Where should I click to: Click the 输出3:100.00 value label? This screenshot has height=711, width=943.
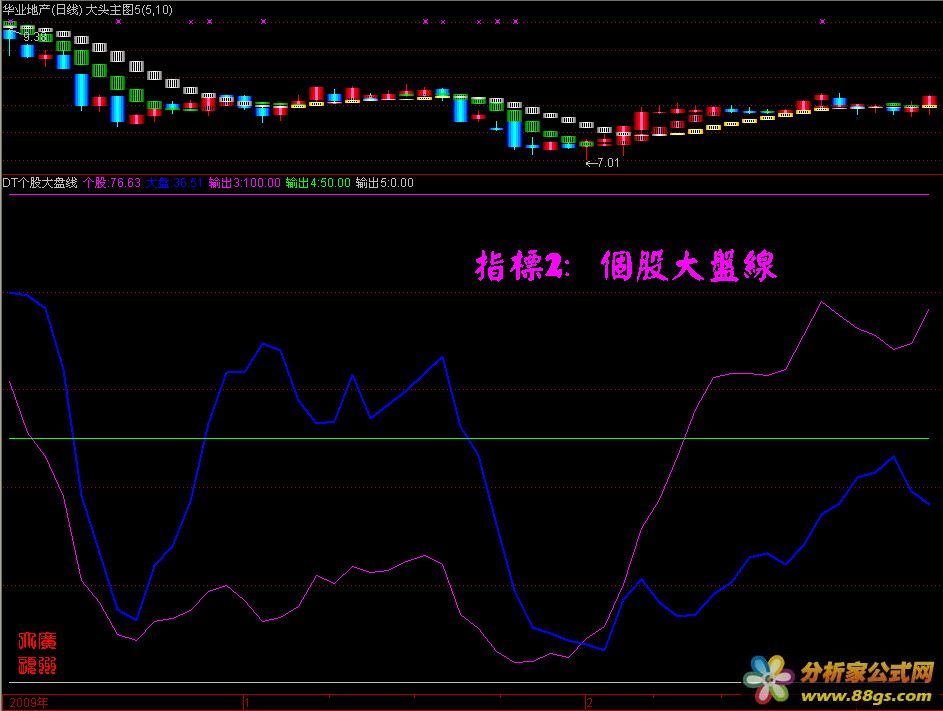(x=244, y=183)
